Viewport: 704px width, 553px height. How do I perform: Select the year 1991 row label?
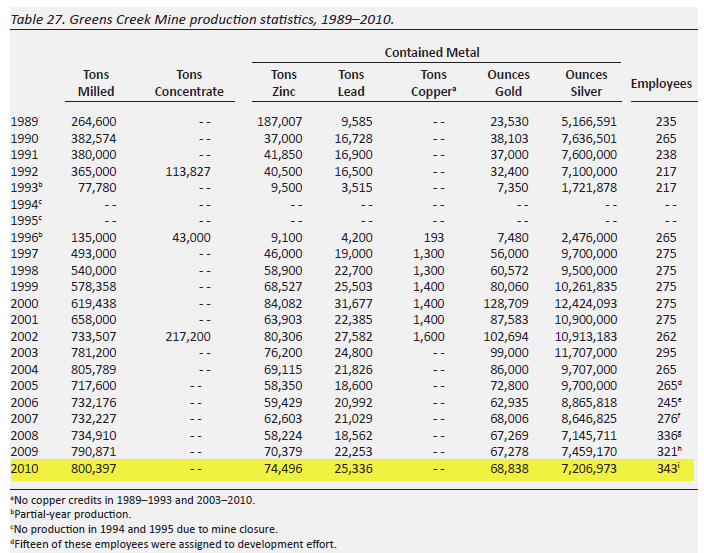click(x=24, y=155)
